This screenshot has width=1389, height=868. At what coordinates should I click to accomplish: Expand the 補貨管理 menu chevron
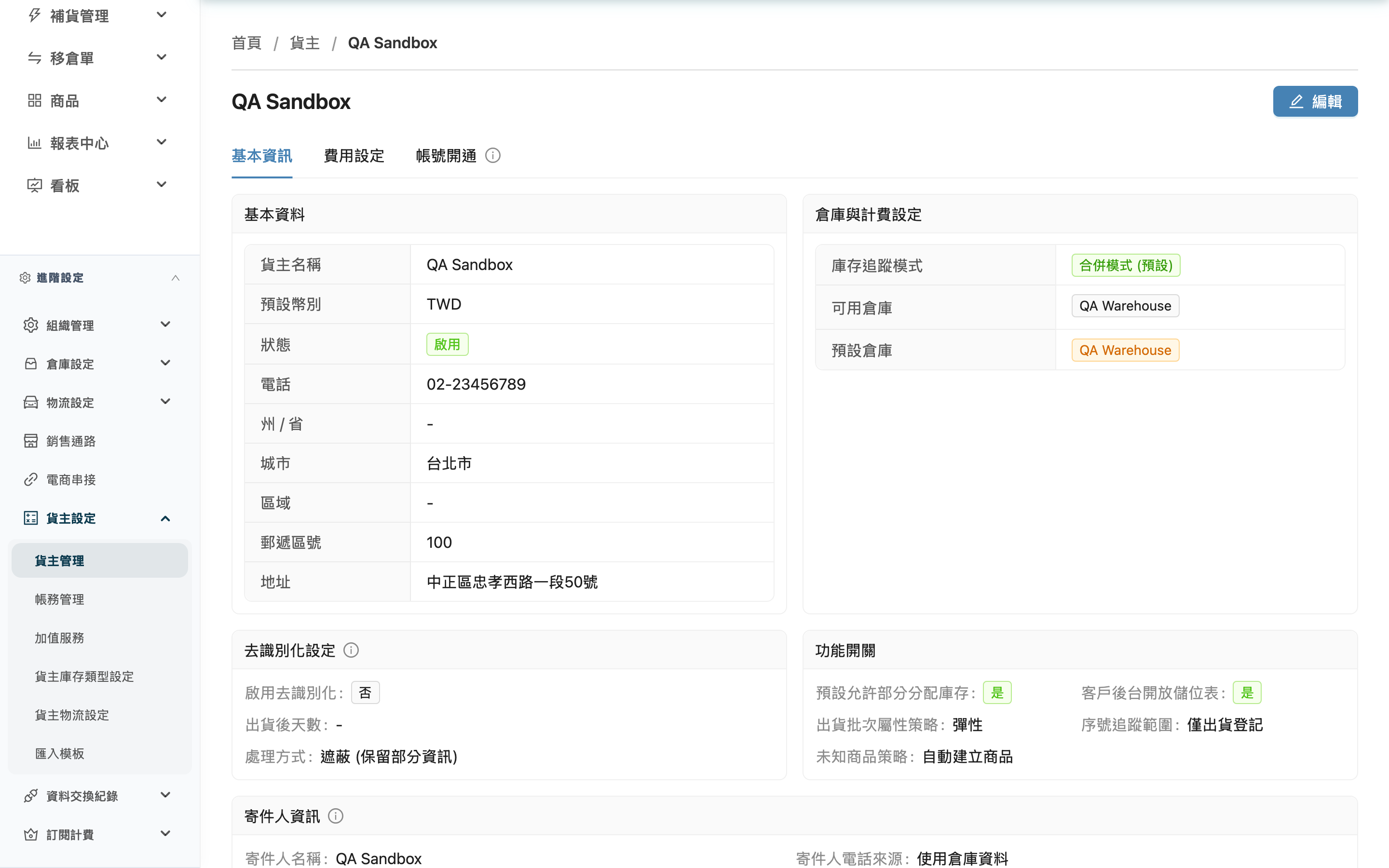(x=162, y=15)
